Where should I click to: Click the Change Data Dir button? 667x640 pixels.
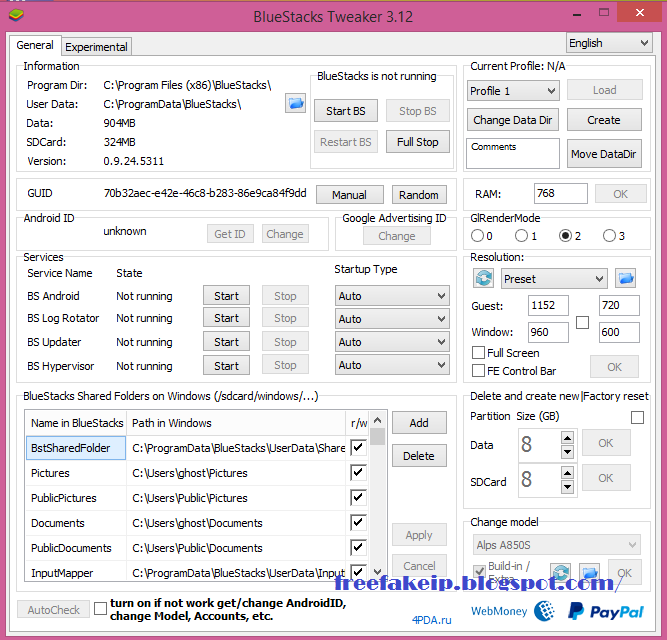[513, 120]
